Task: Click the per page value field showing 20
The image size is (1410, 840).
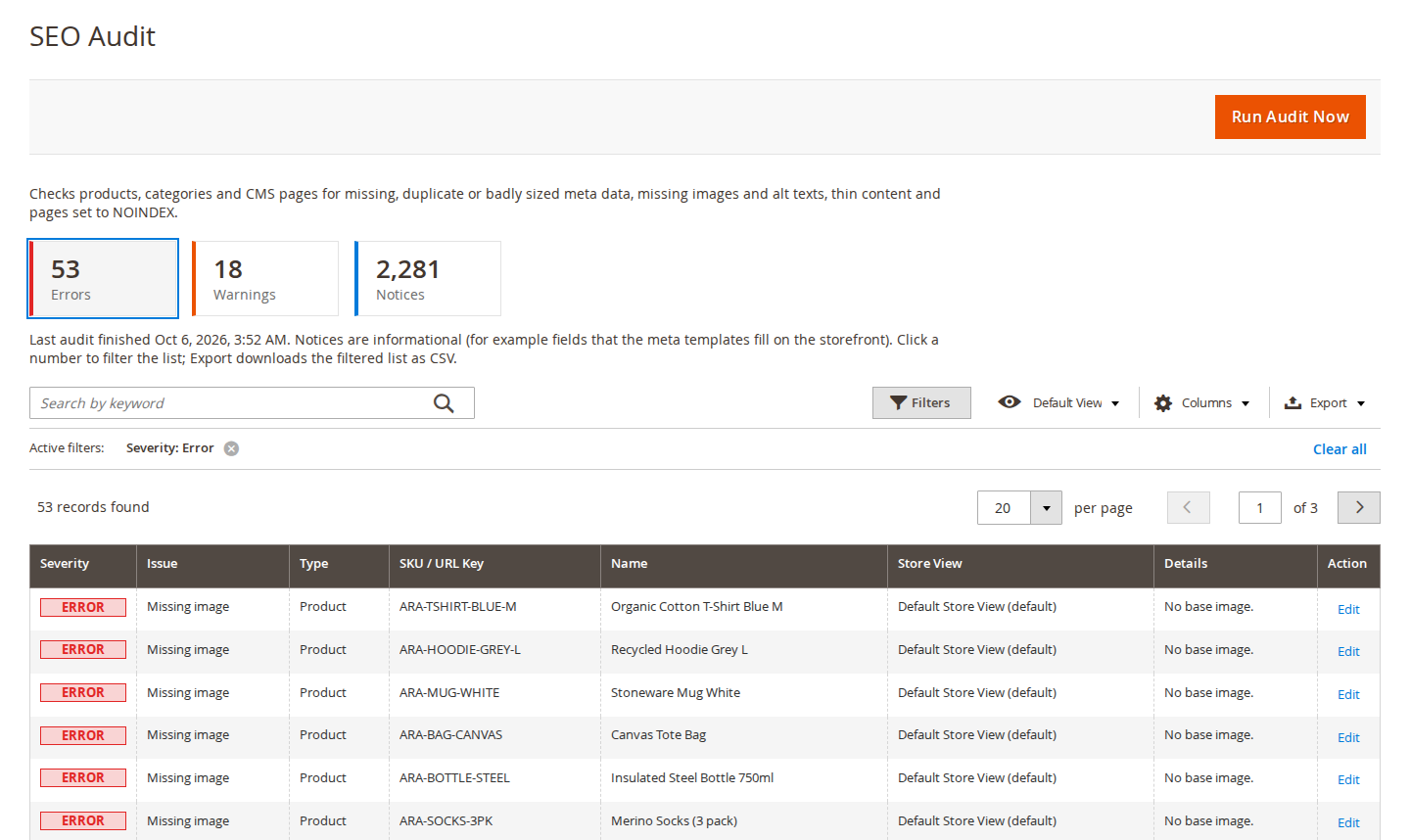Action: 1004,507
